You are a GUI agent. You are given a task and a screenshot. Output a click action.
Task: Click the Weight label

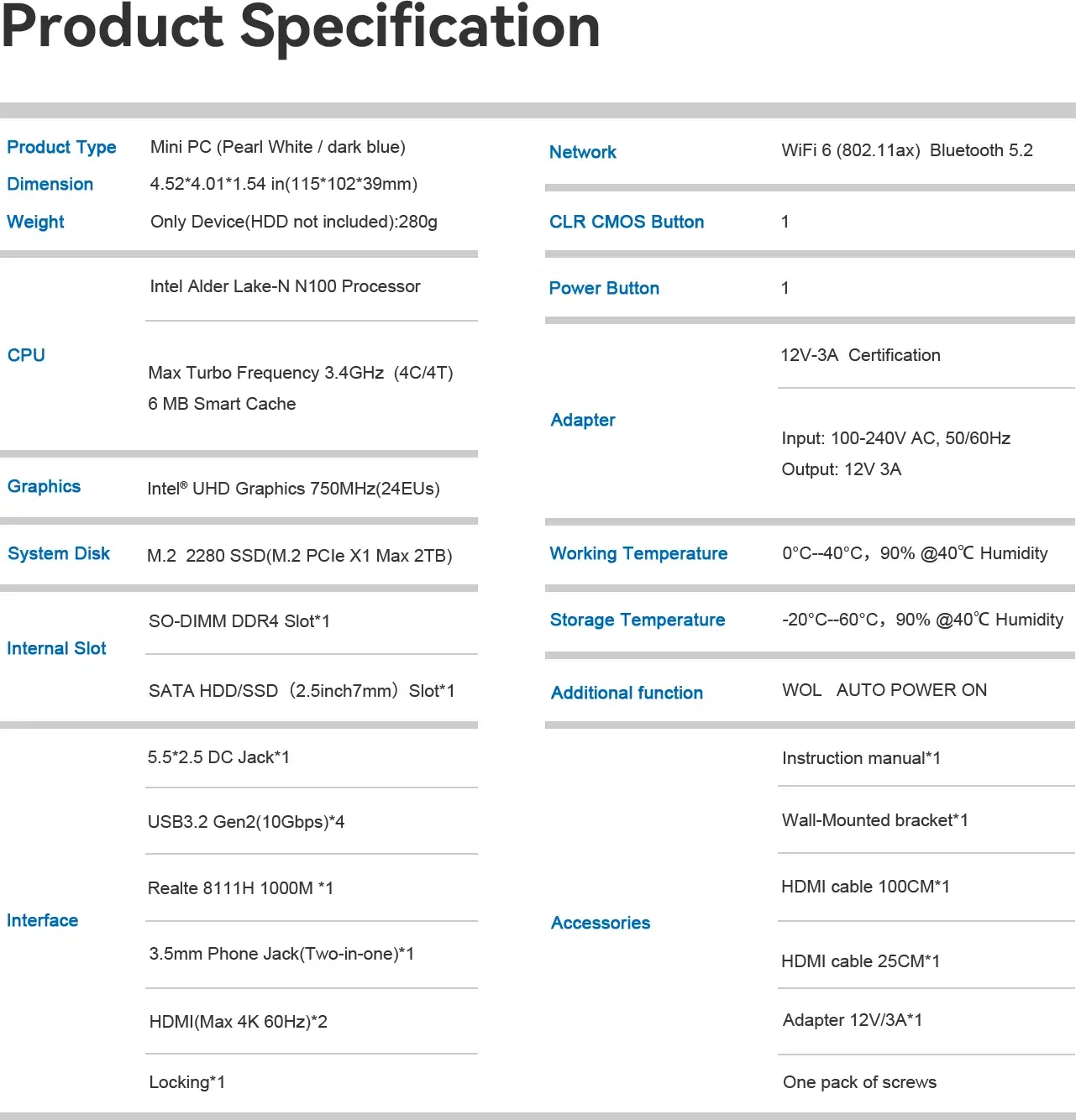pos(35,222)
